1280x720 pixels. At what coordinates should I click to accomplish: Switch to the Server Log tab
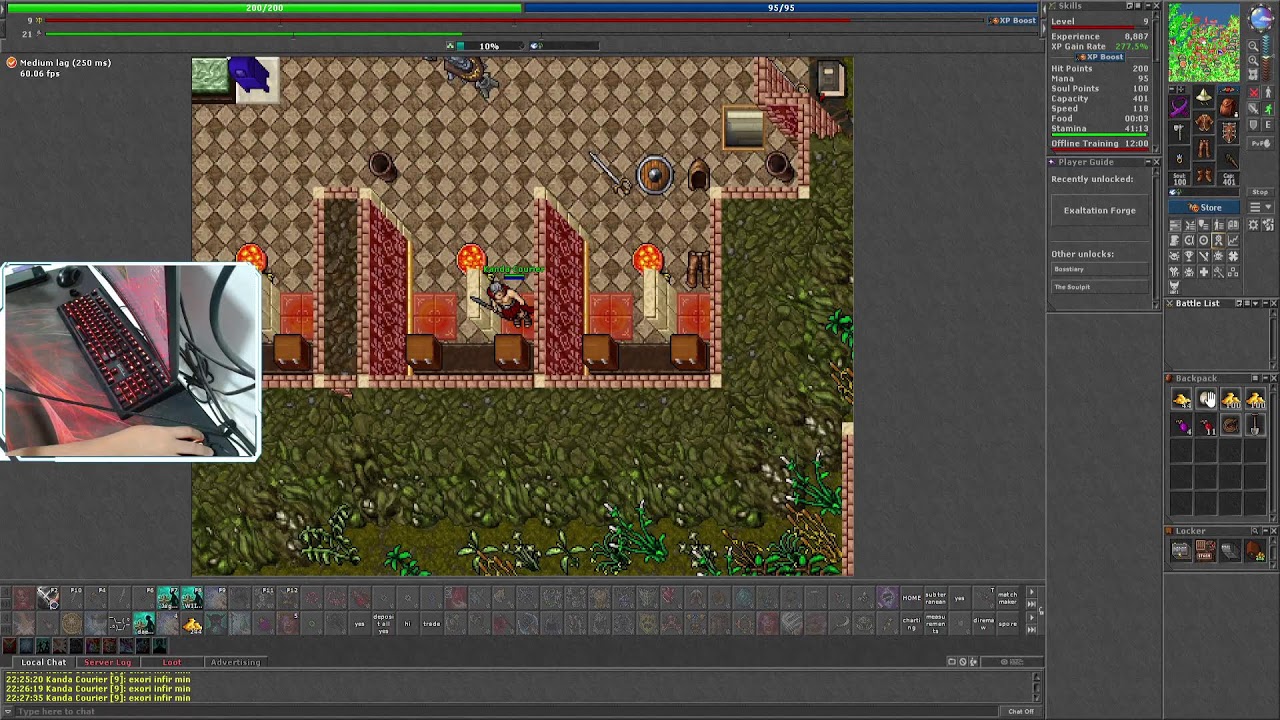coord(107,662)
